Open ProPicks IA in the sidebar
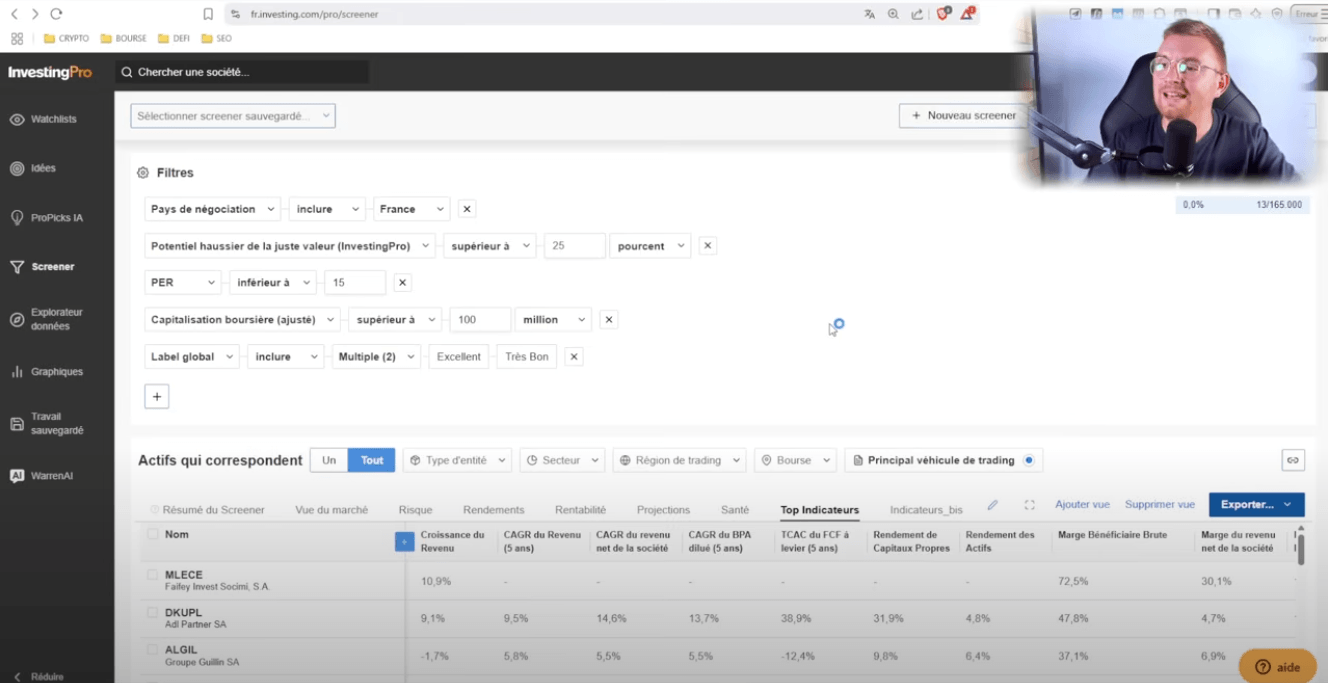The width and height of the screenshot is (1328, 683). click(x=46, y=217)
